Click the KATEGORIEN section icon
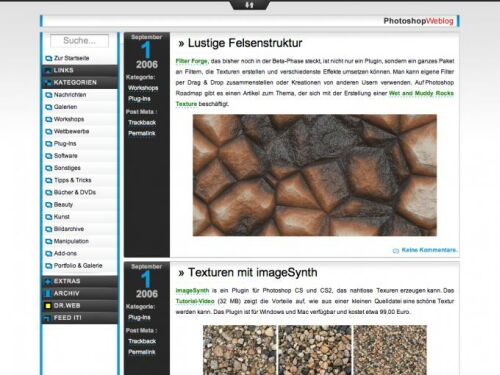The height and width of the screenshot is (375, 500). pos(48,83)
